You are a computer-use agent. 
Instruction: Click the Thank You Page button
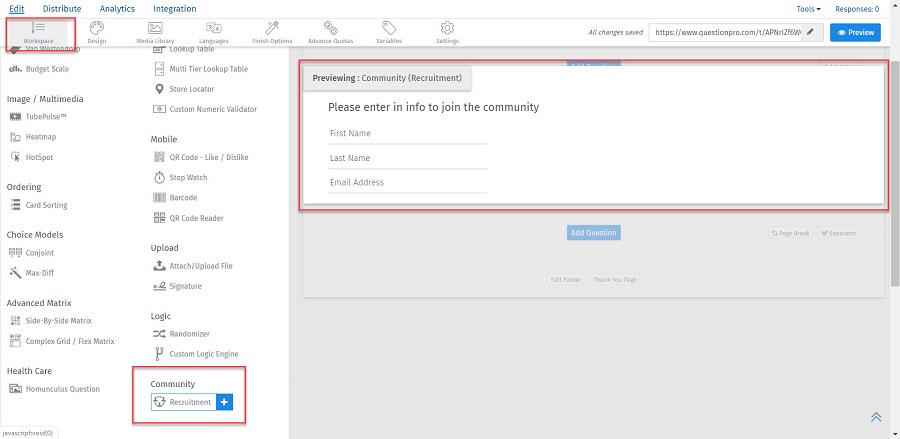(615, 280)
